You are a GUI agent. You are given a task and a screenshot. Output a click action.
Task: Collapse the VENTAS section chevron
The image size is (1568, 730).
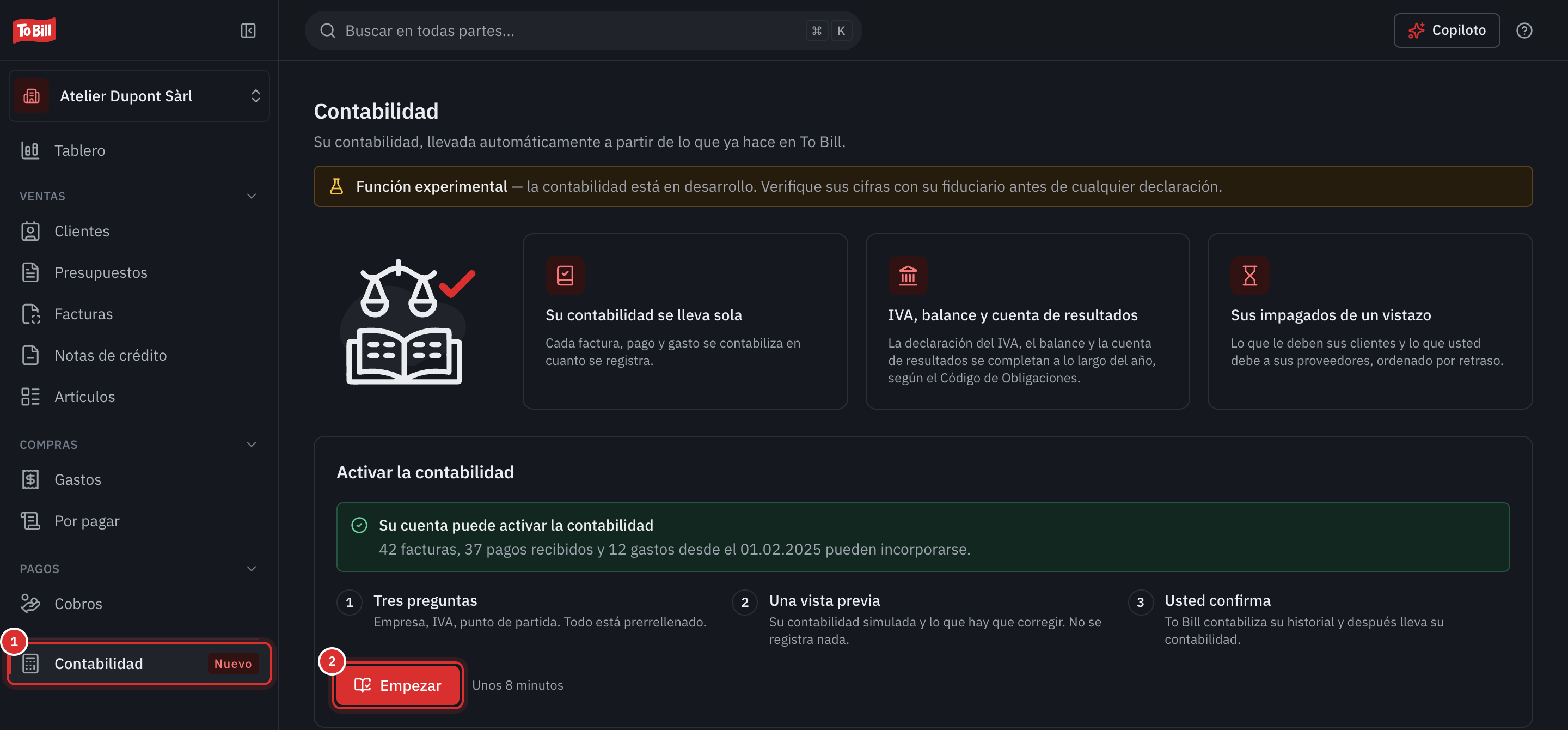coord(252,196)
